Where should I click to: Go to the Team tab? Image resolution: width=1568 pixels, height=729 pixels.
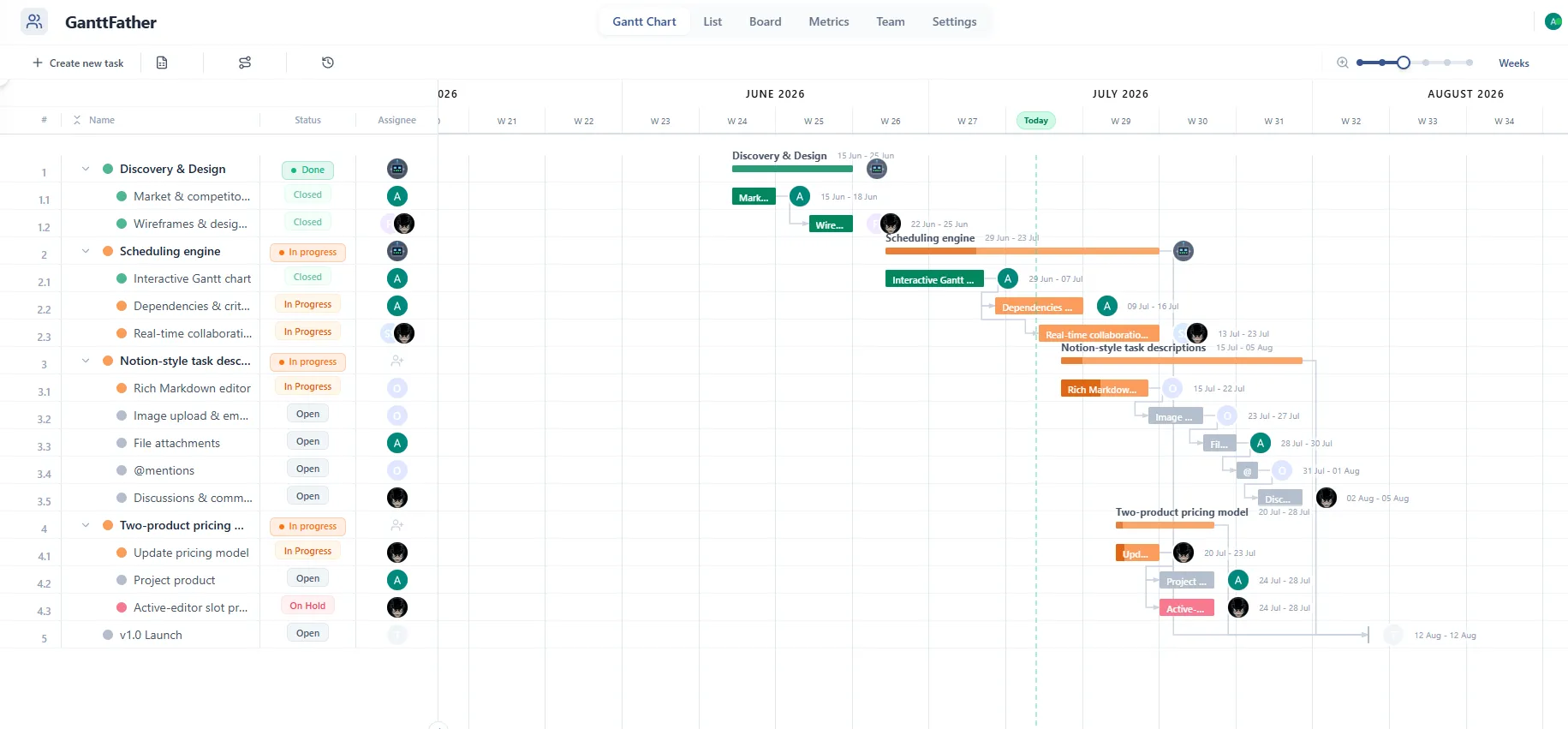tap(891, 21)
